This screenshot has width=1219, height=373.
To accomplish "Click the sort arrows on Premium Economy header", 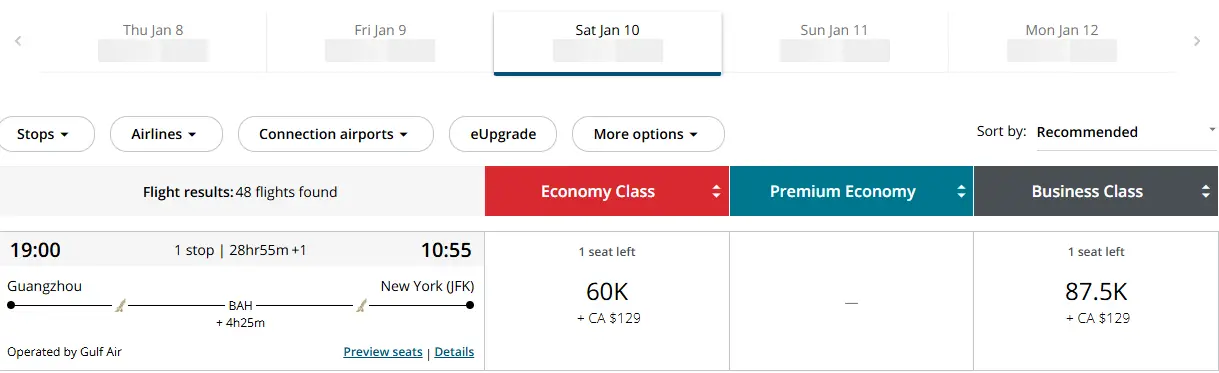I will pyautogui.click(x=961, y=192).
